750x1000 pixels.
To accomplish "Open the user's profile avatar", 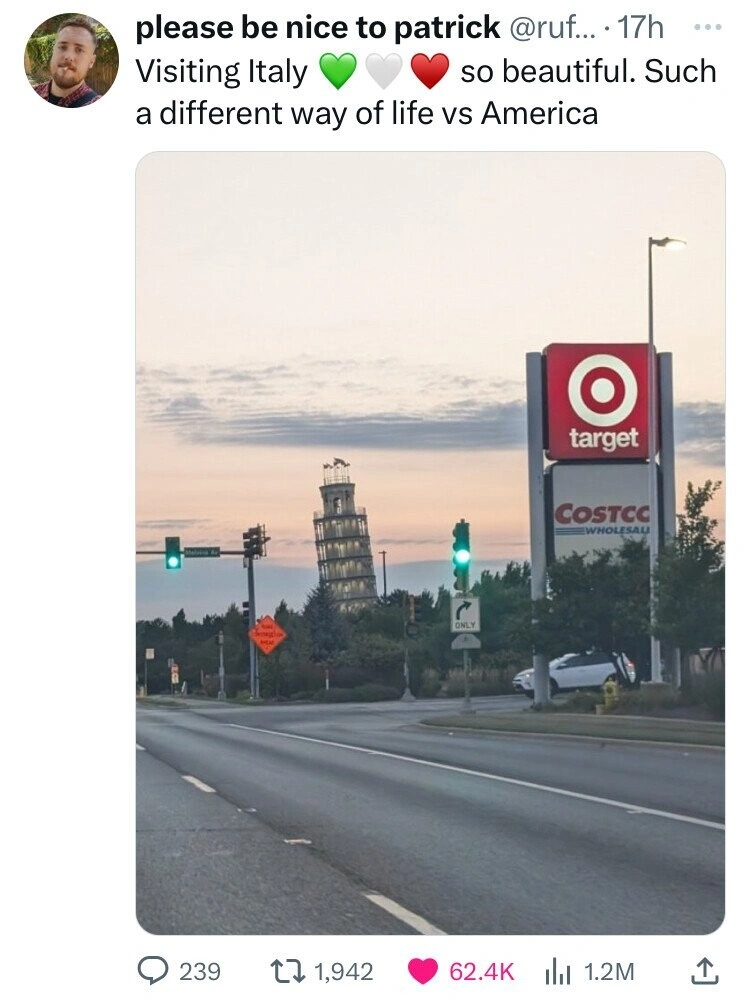I will [71, 60].
